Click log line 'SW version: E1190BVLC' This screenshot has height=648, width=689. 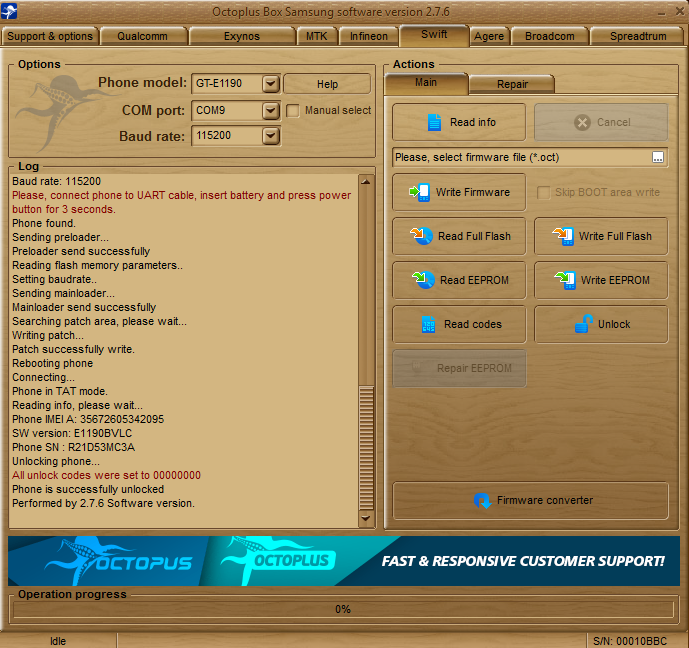[72, 433]
